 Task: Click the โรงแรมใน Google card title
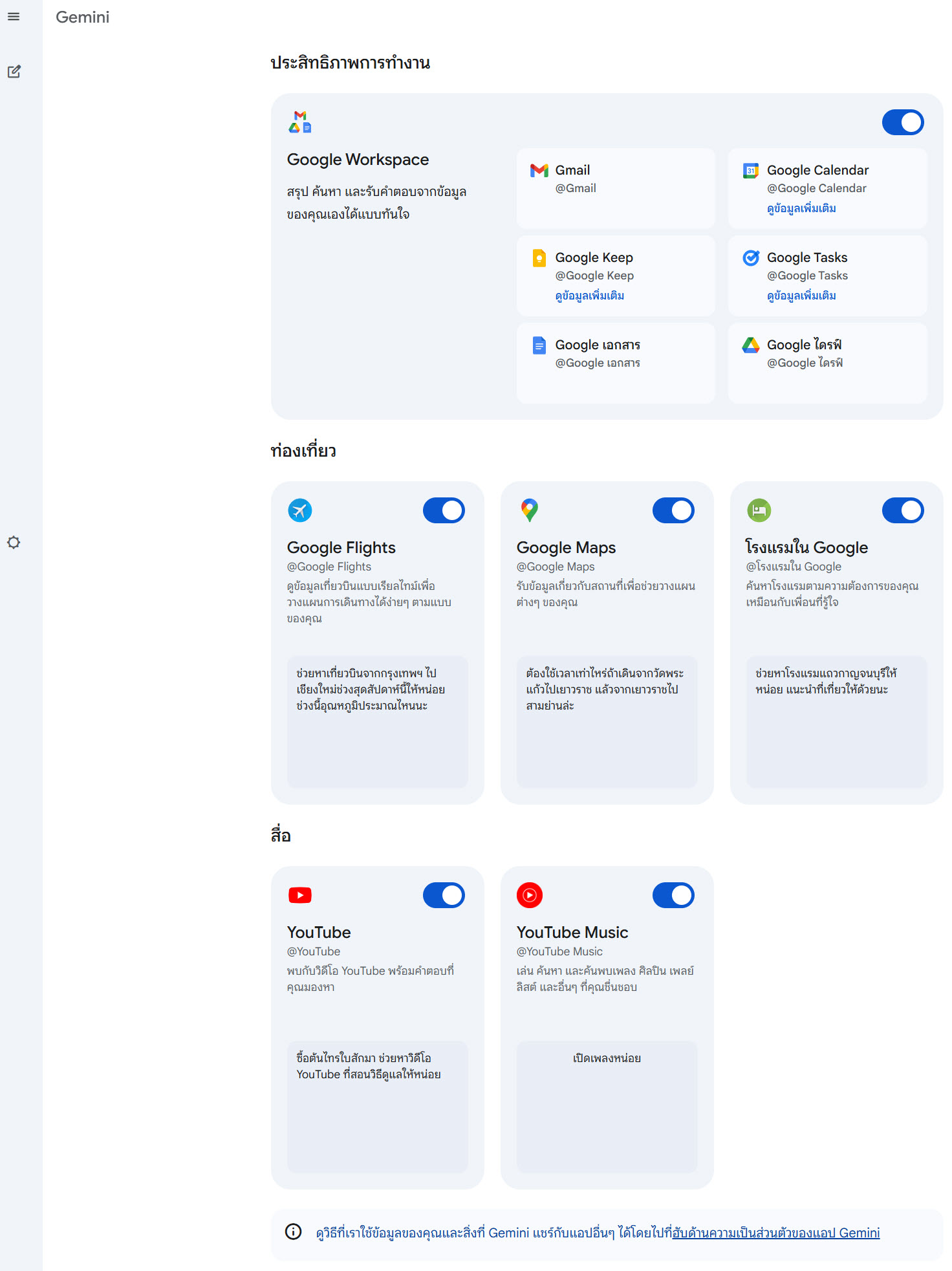tap(807, 547)
